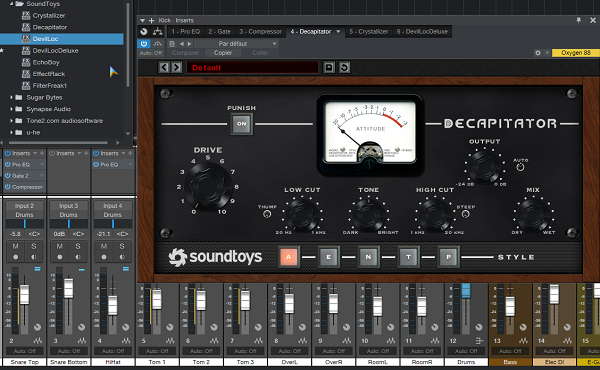The image size is (600, 370).
Task: Click the routing view icon
Action: (157, 32)
